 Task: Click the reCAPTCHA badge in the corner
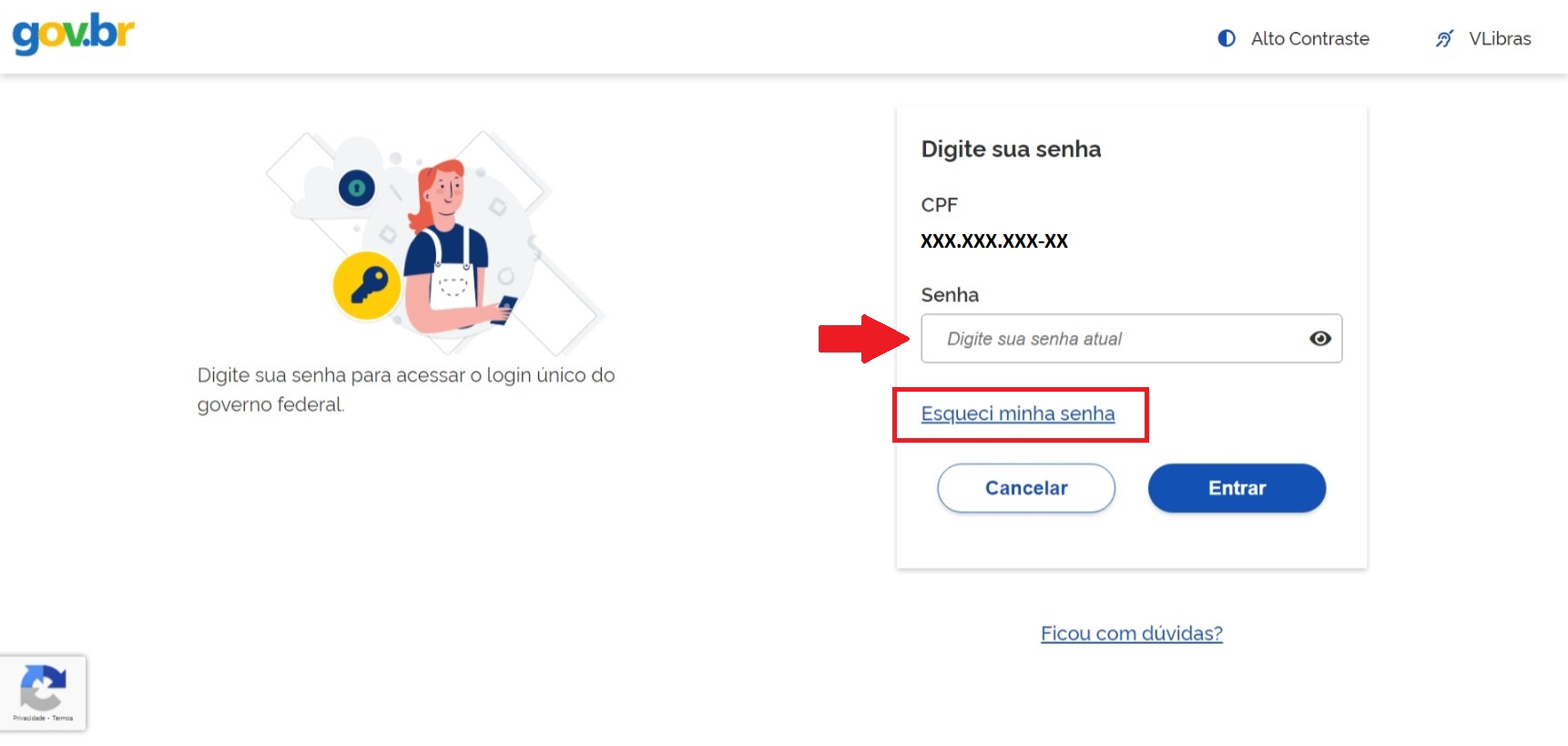(43, 692)
